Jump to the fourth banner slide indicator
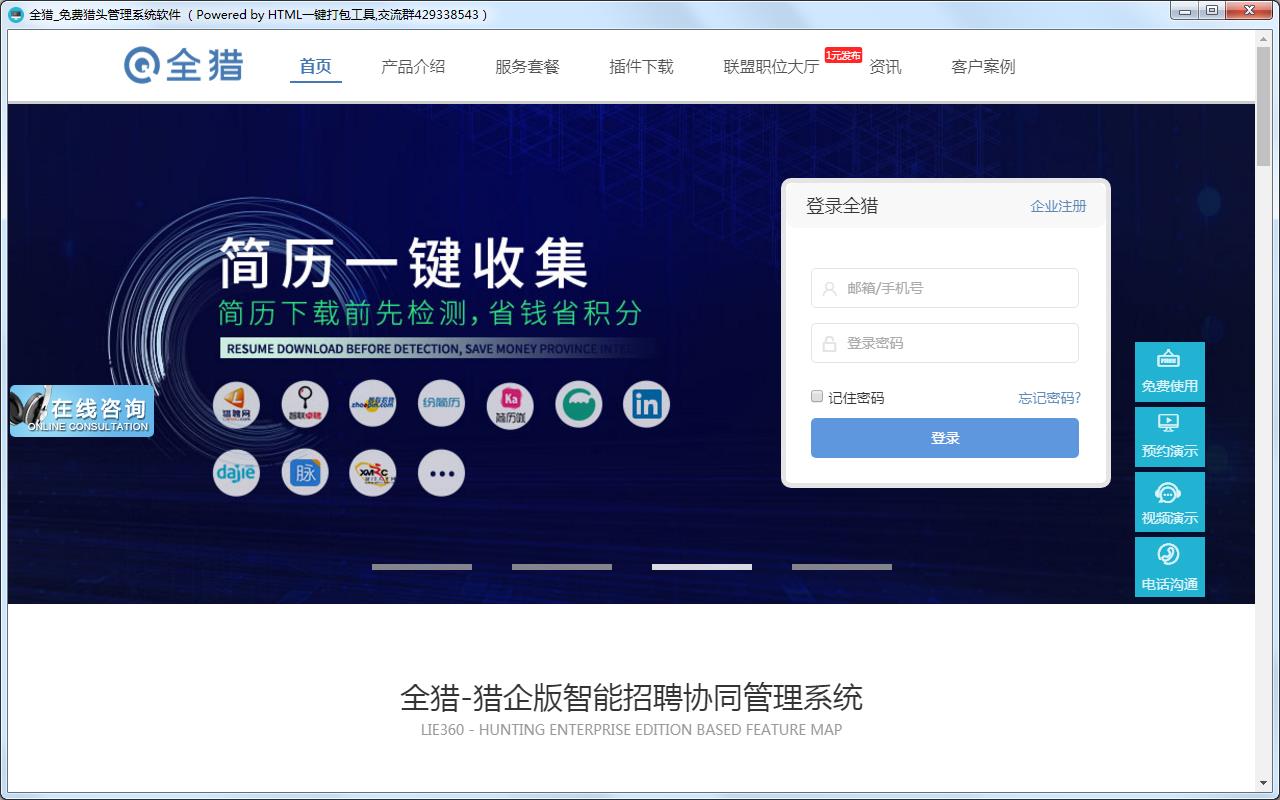The image size is (1280, 800). click(842, 567)
